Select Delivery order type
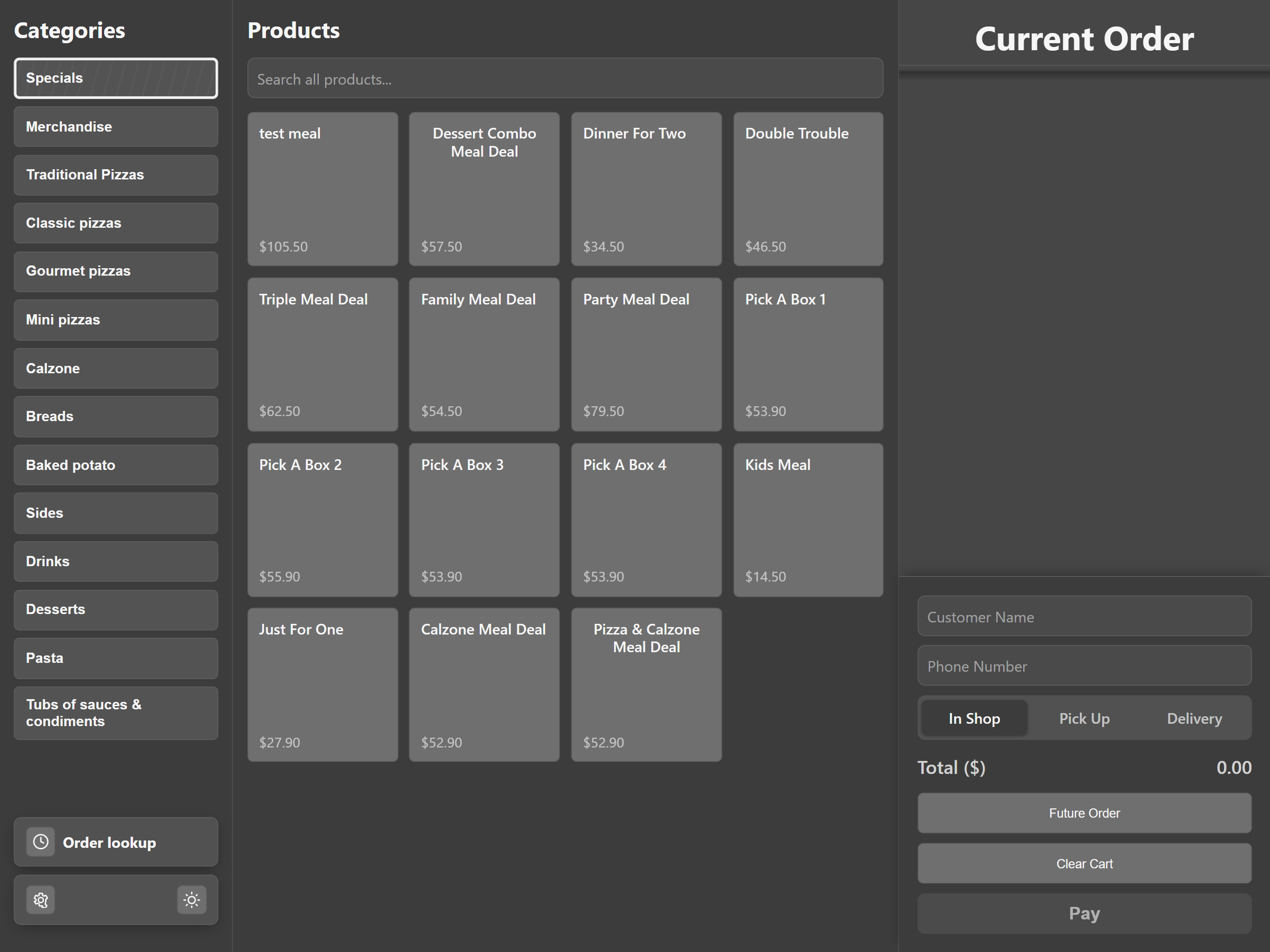This screenshot has height=952, width=1270. pos(1194,718)
